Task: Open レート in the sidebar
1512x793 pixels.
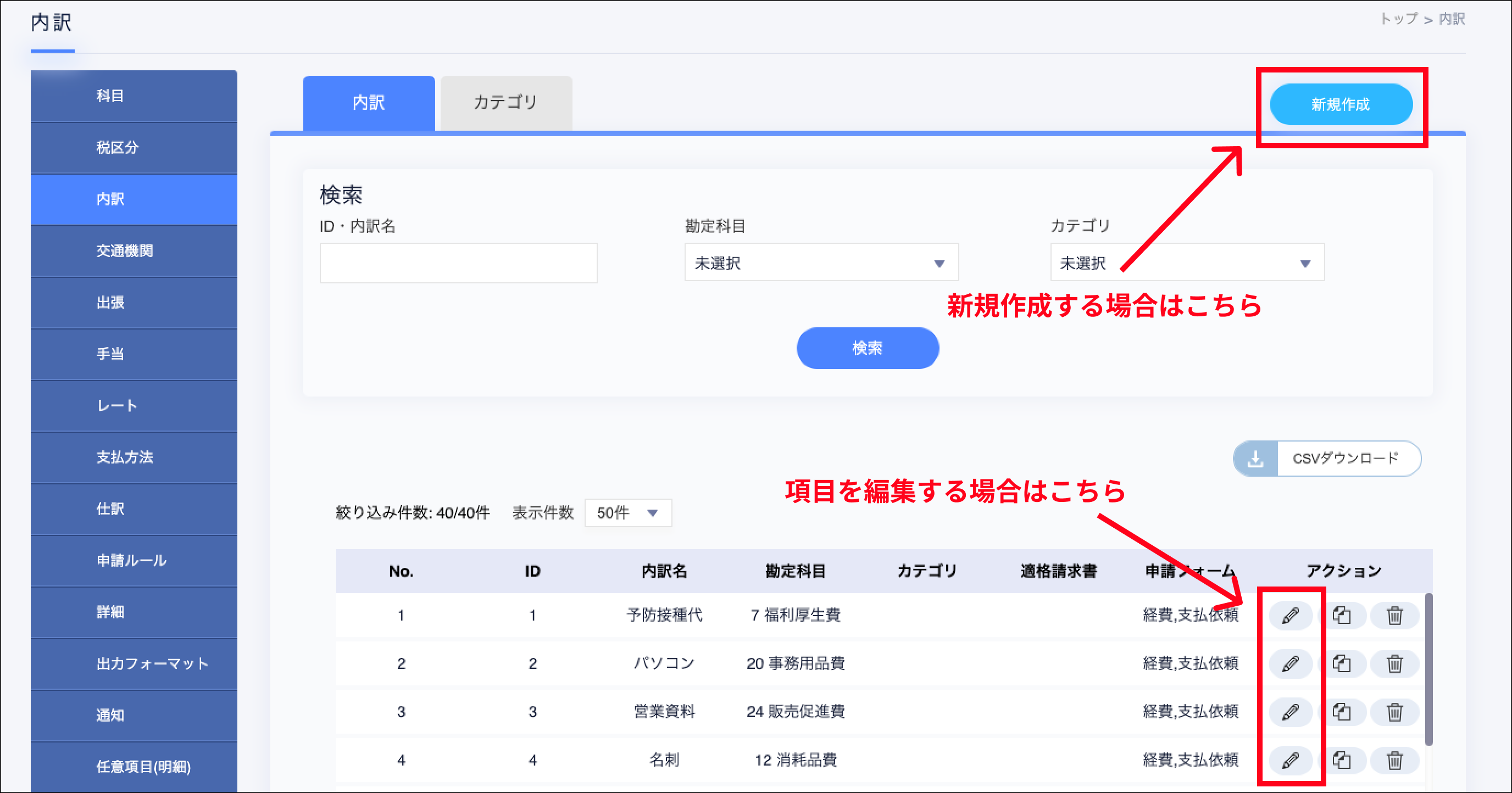Action: pos(134,405)
